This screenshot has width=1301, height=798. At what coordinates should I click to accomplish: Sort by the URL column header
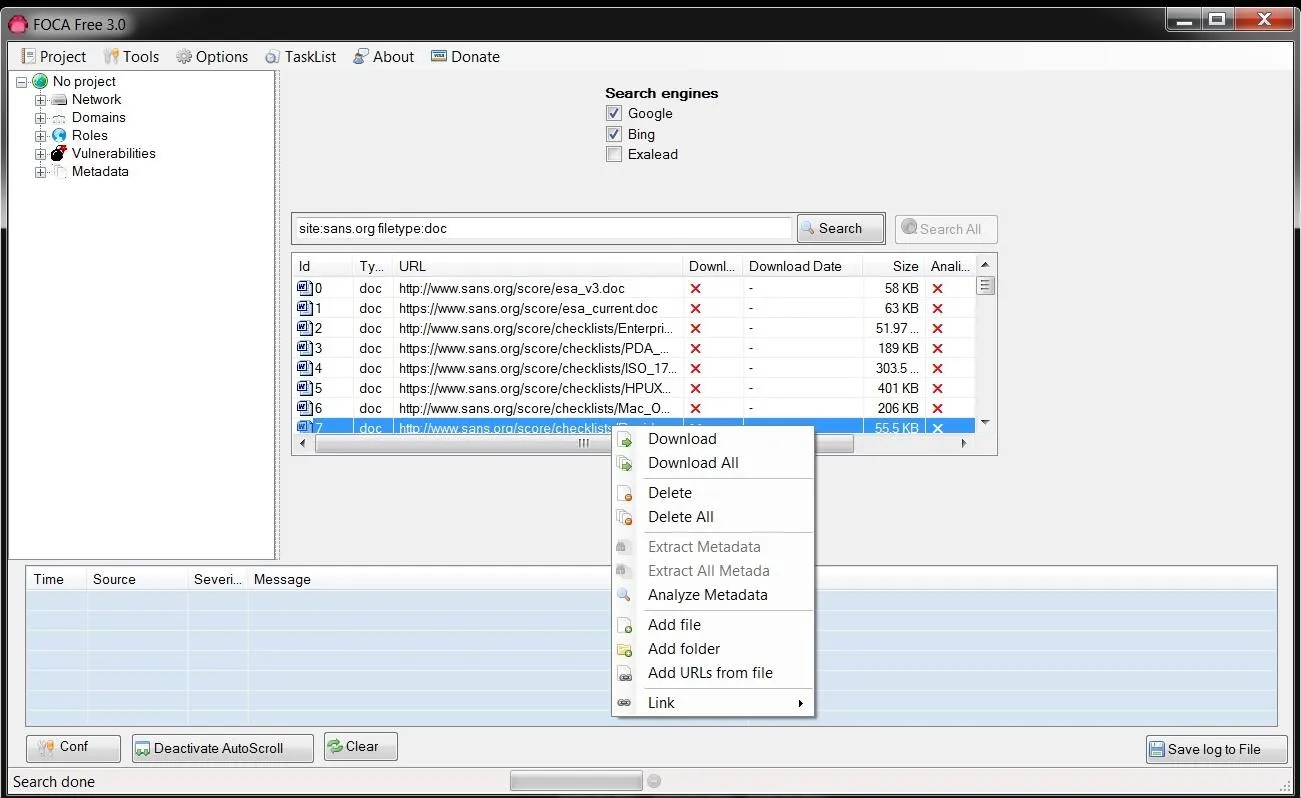[x=538, y=266]
